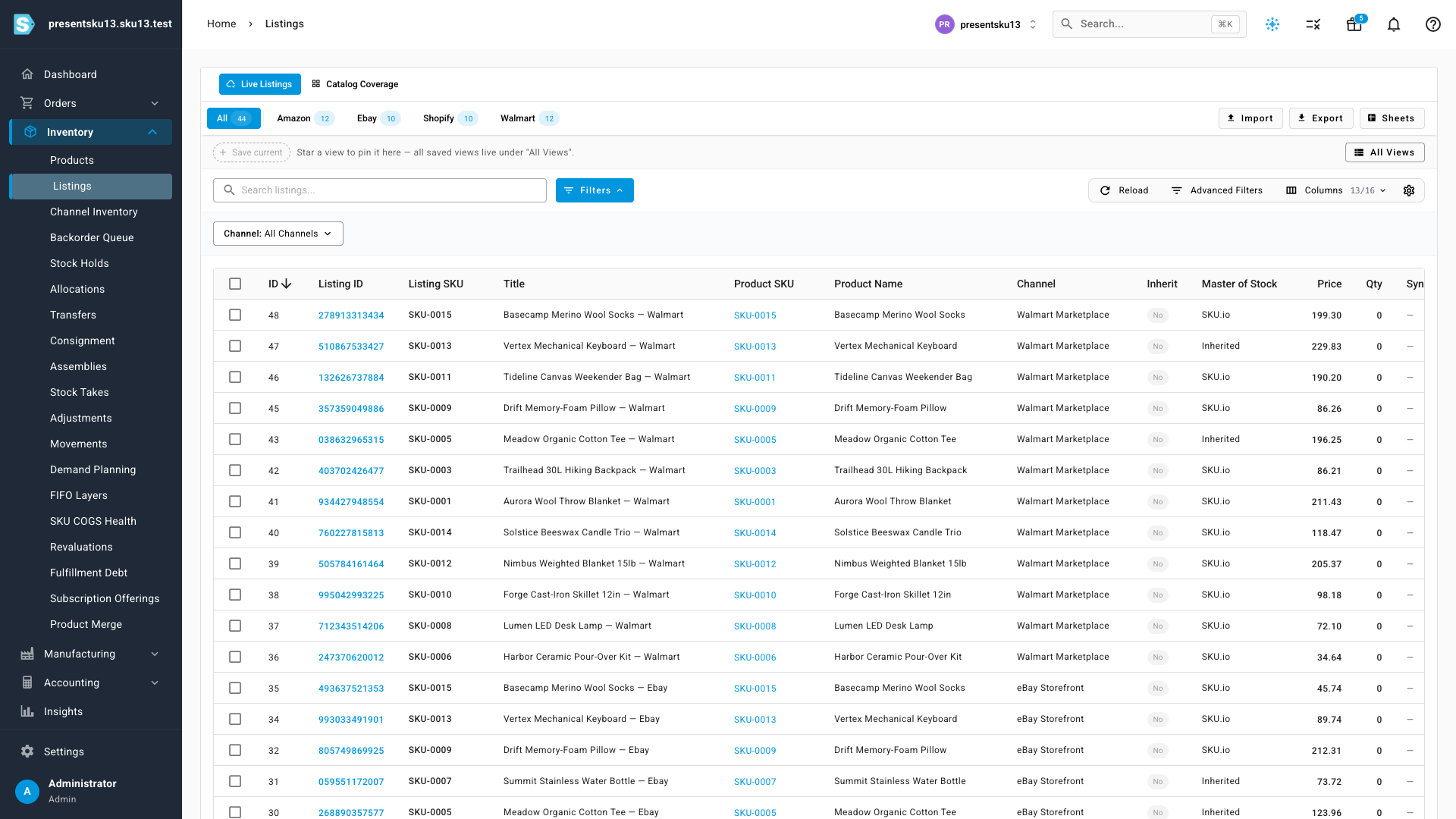The width and height of the screenshot is (1456, 819).
Task: Export listings
Action: pos(1321,118)
